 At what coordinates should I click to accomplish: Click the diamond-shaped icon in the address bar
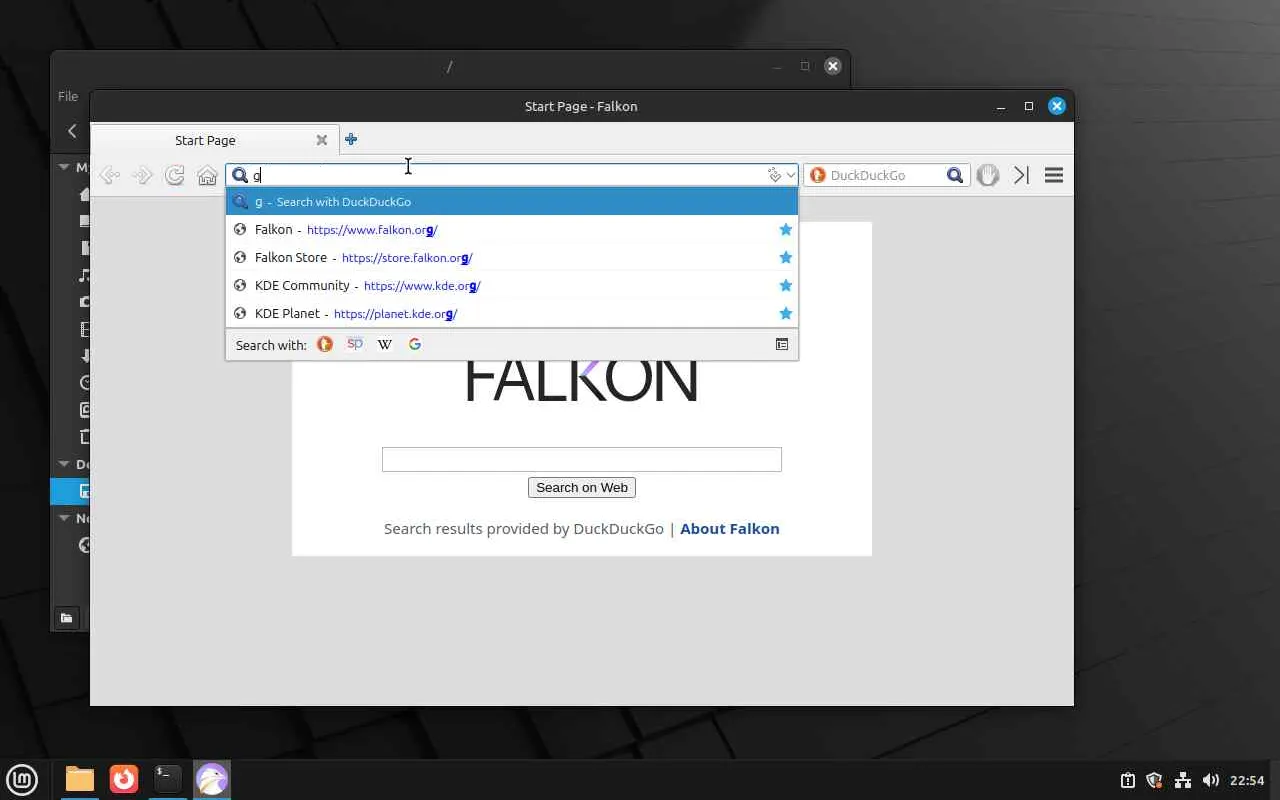[774, 175]
